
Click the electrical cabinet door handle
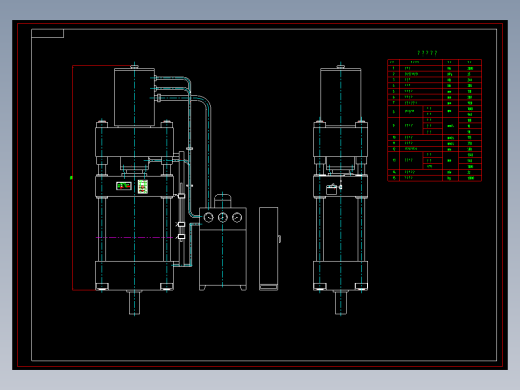click(x=279, y=239)
